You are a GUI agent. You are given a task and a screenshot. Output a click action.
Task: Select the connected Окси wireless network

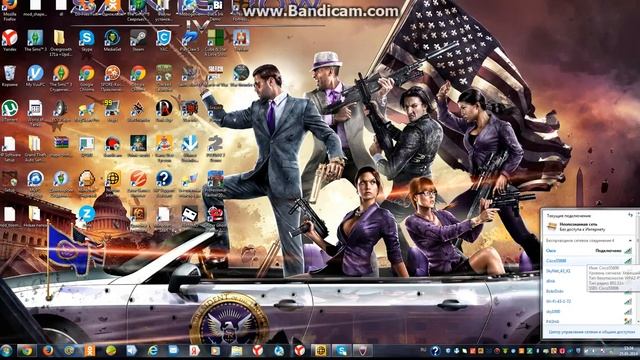pyautogui.click(x=589, y=251)
